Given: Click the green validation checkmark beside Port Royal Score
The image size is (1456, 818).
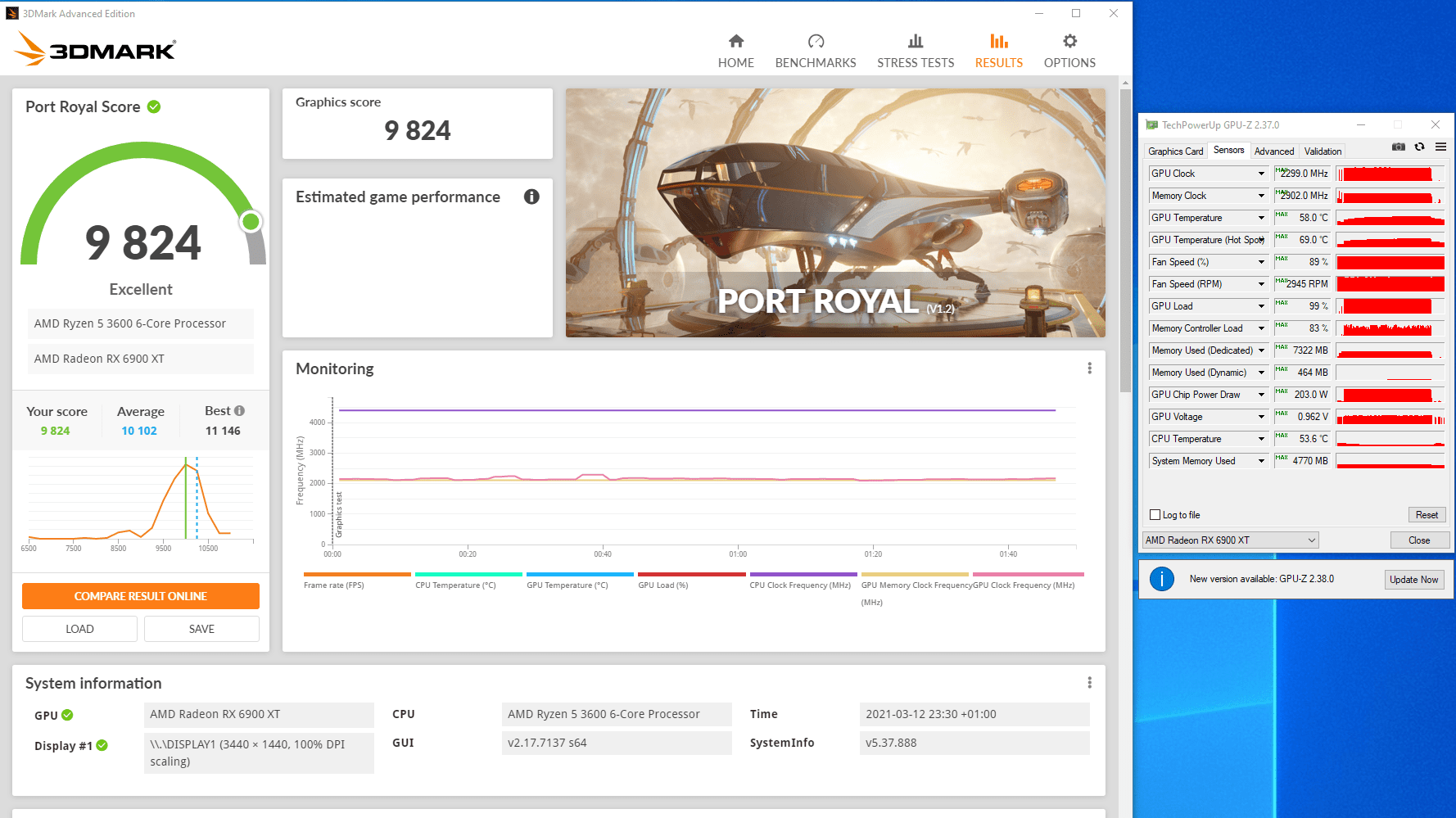Looking at the screenshot, I should tap(154, 106).
